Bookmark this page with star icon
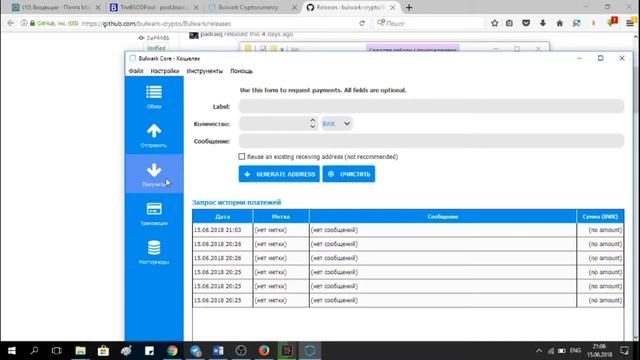Screen dimensions: 640x360 (x=494, y=23)
